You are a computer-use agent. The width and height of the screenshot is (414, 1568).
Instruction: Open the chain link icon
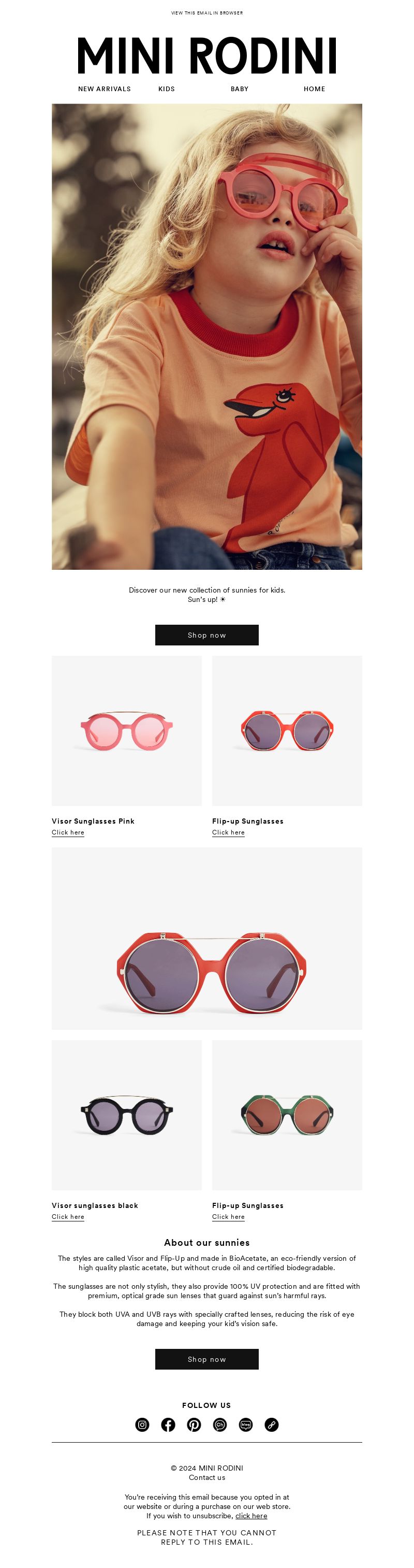pos(272,1425)
